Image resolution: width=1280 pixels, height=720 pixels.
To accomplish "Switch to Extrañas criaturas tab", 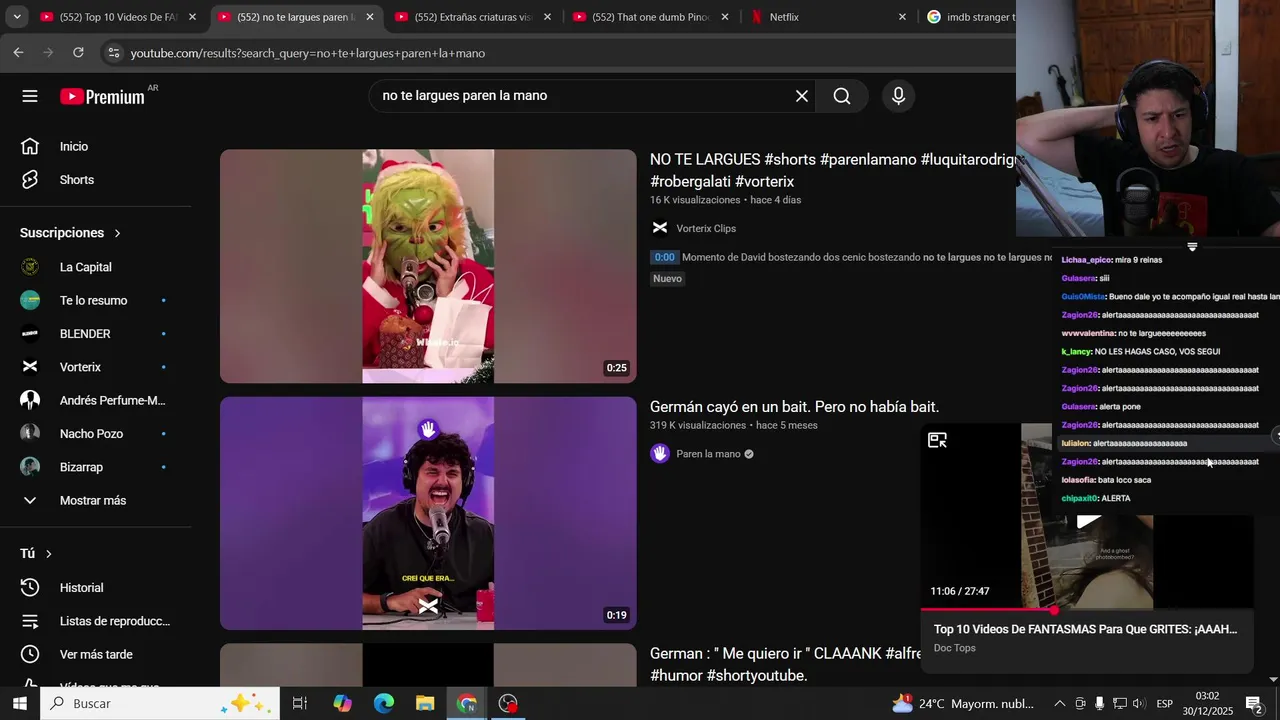I will tap(472, 17).
